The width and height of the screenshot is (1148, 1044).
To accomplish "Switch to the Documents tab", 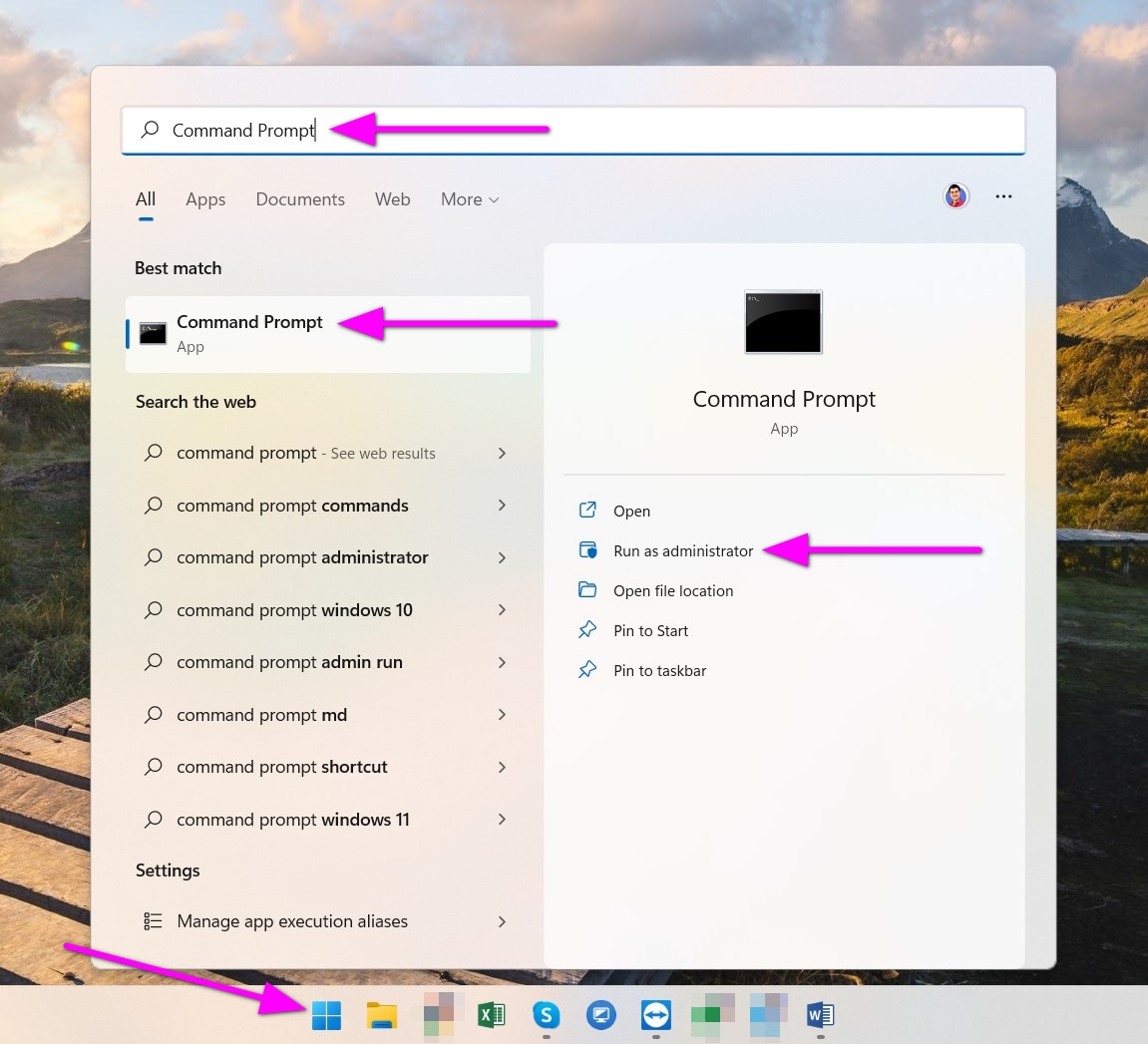I will coord(299,199).
